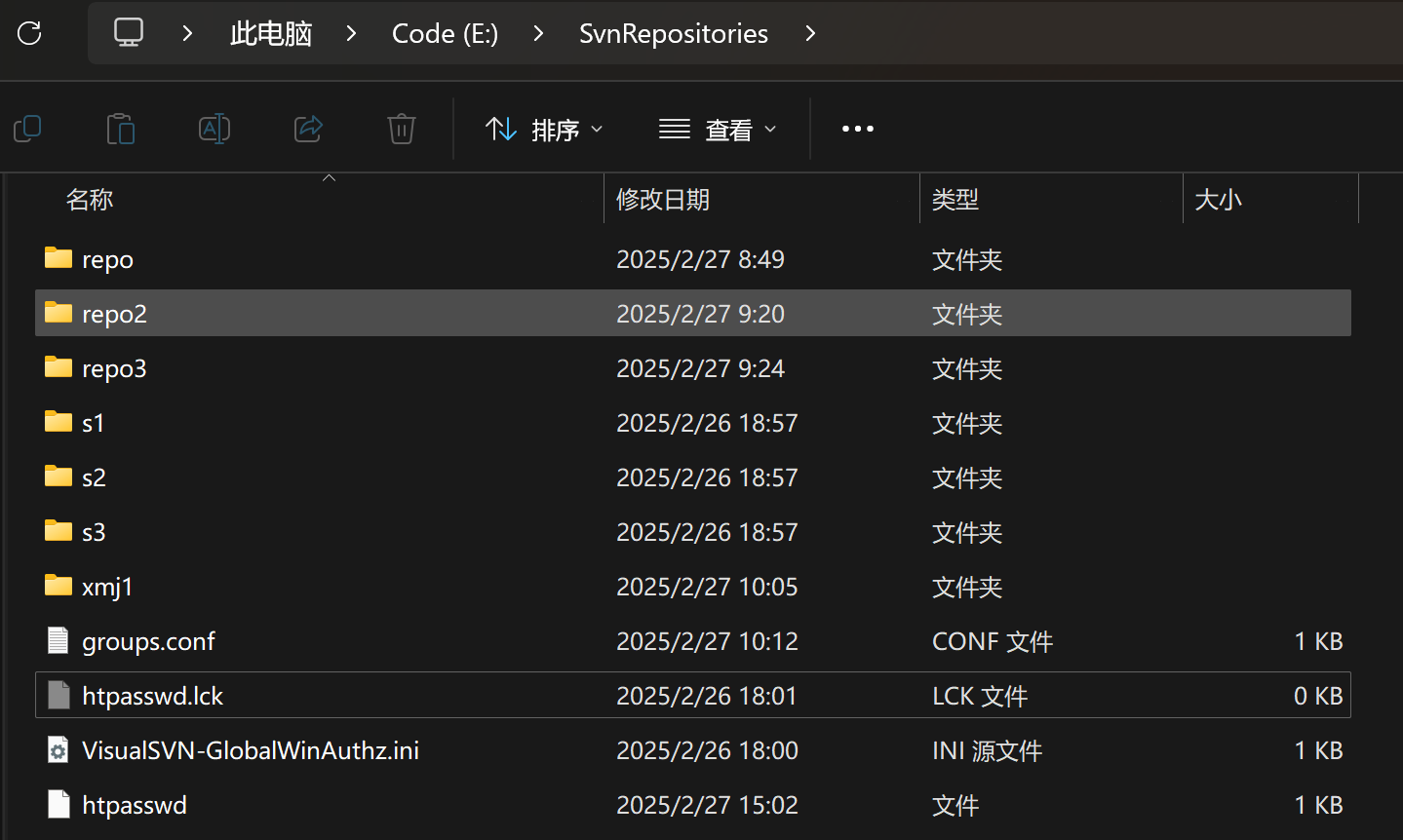The height and width of the screenshot is (840, 1403).
Task: Click the rename icon in toolbar
Action: (214, 129)
